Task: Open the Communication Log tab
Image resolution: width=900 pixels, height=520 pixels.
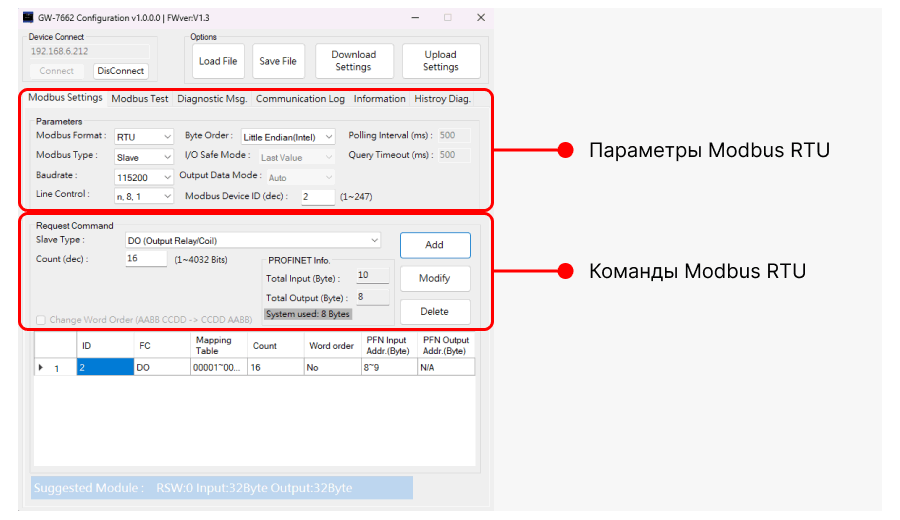Action: tap(300, 99)
